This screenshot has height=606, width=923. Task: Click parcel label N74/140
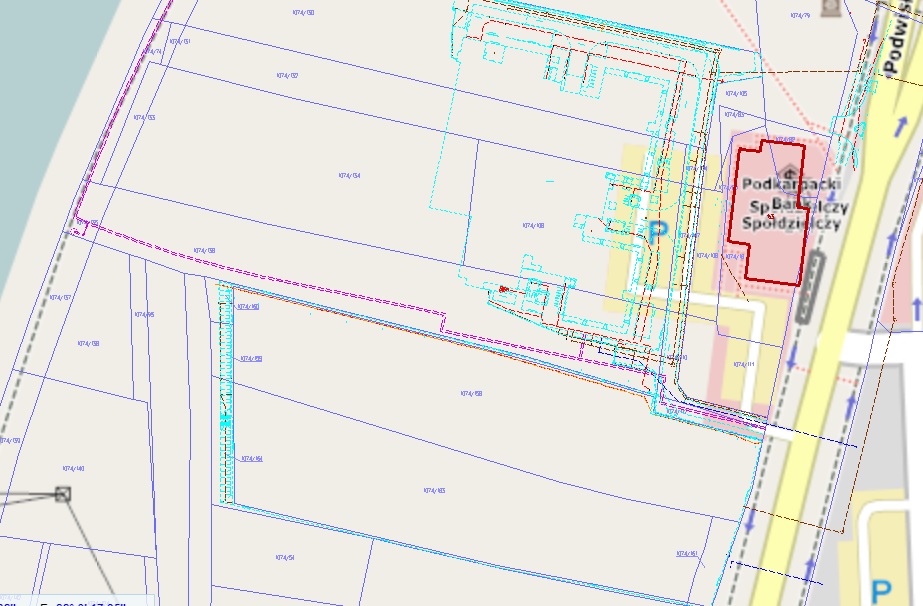click(74, 469)
